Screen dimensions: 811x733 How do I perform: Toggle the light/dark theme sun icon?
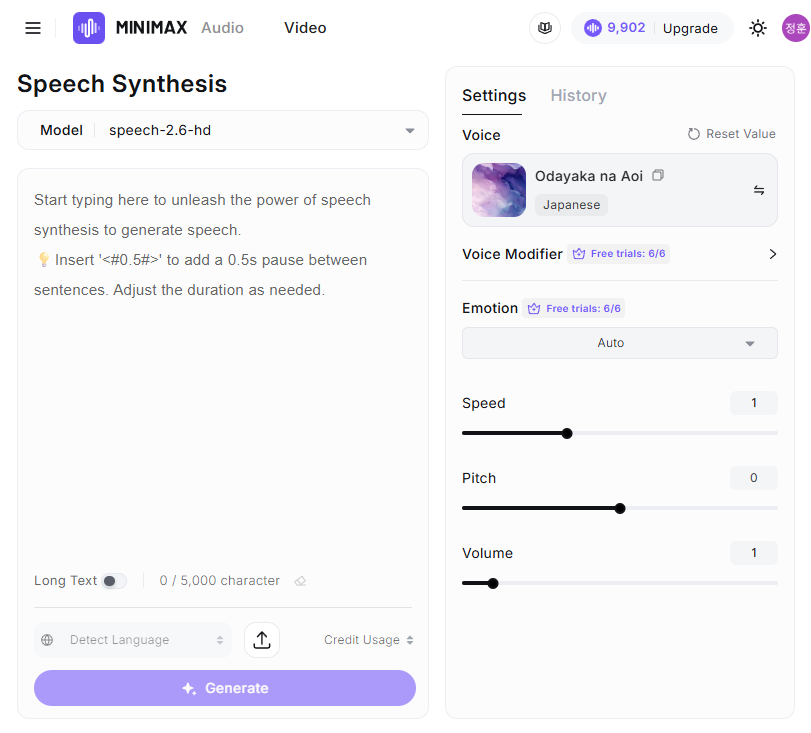pos(758,28)
